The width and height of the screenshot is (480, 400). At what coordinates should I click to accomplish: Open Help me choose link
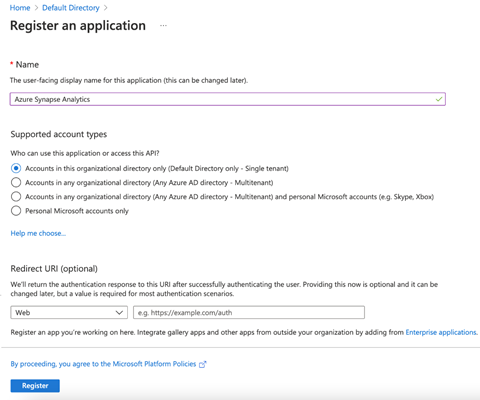pos(38,233)
